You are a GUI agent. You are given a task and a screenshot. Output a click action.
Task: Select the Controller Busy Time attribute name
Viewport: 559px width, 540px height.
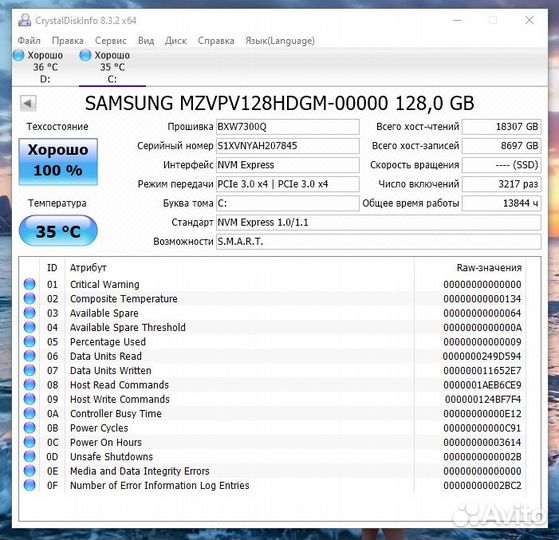coord(116,413)
